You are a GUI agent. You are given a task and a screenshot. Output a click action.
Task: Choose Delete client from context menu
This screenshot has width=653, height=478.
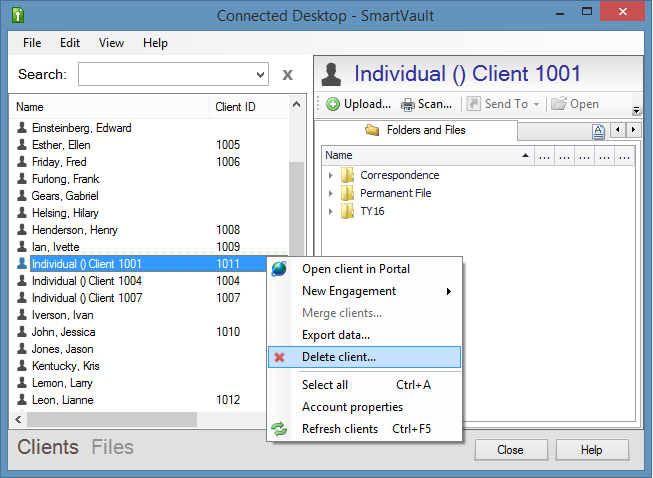364,357
